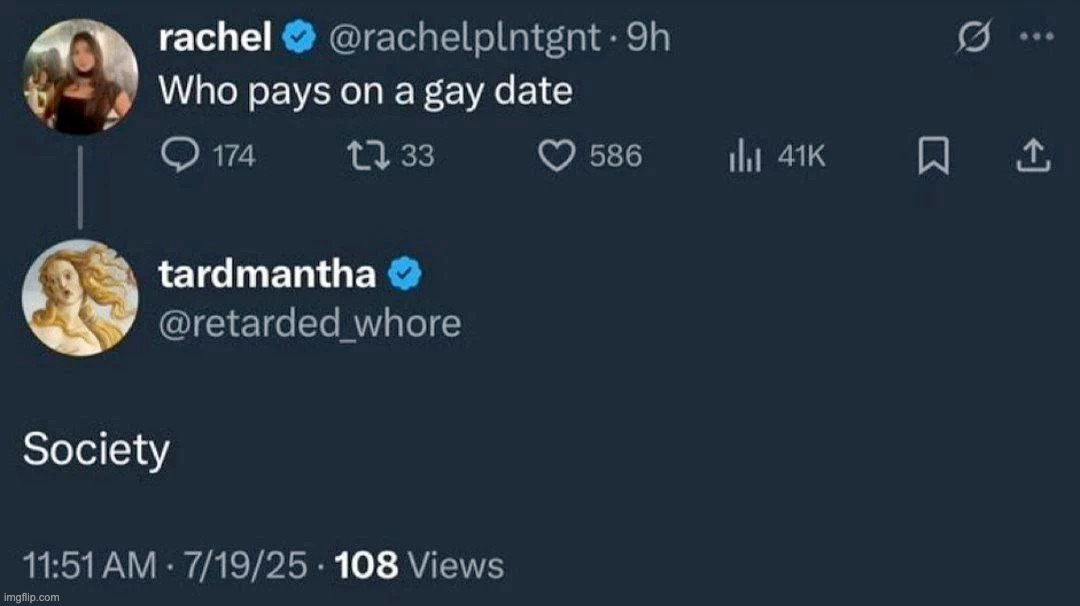
Task: Open share options for the tweet
Action: pos(1032,155)
